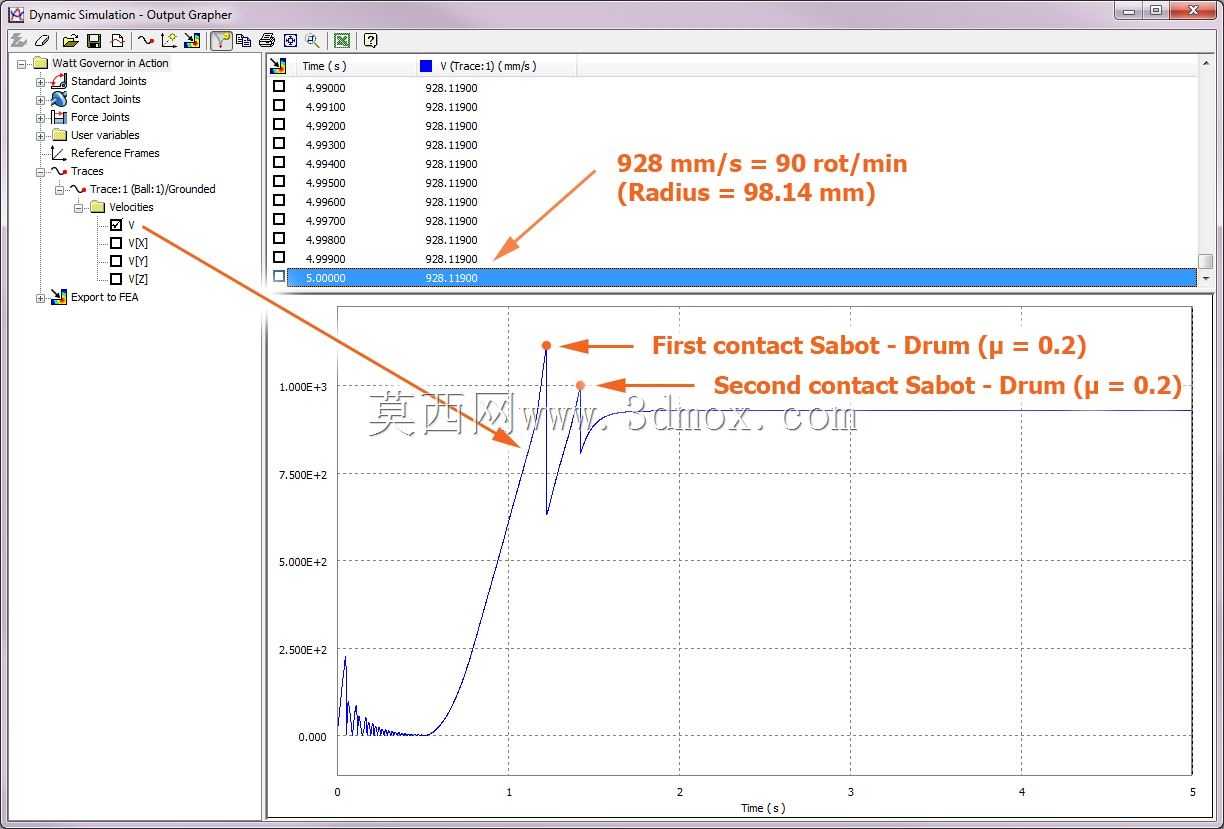
Task: Click the blue curve color swatch in header
Action: click(426, 66)
